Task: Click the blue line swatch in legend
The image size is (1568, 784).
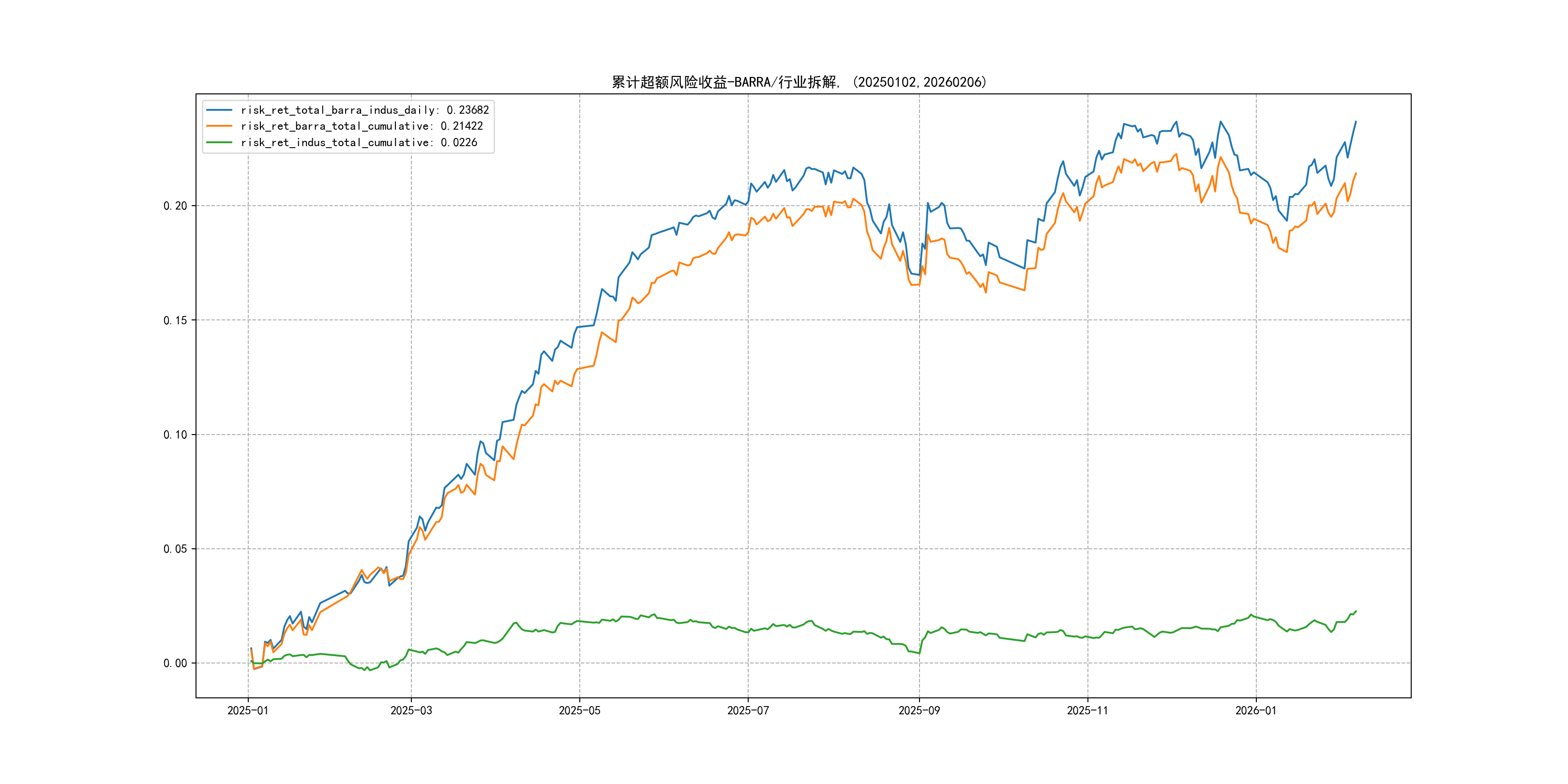Action: coord(219,110)
